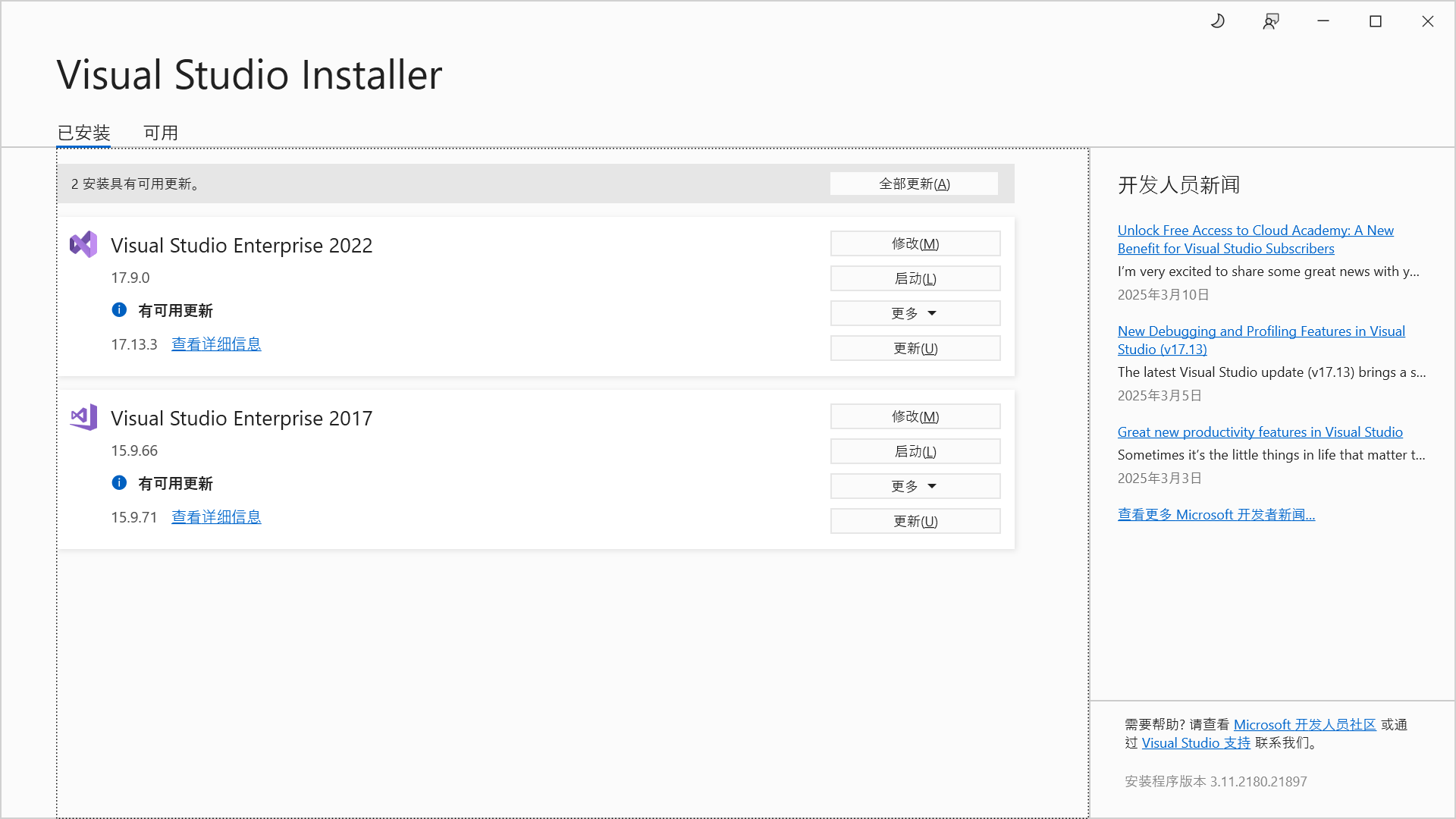Switch to the 可用 tab
Viewport: 1456px width, 819px height.
coord(161,133)
